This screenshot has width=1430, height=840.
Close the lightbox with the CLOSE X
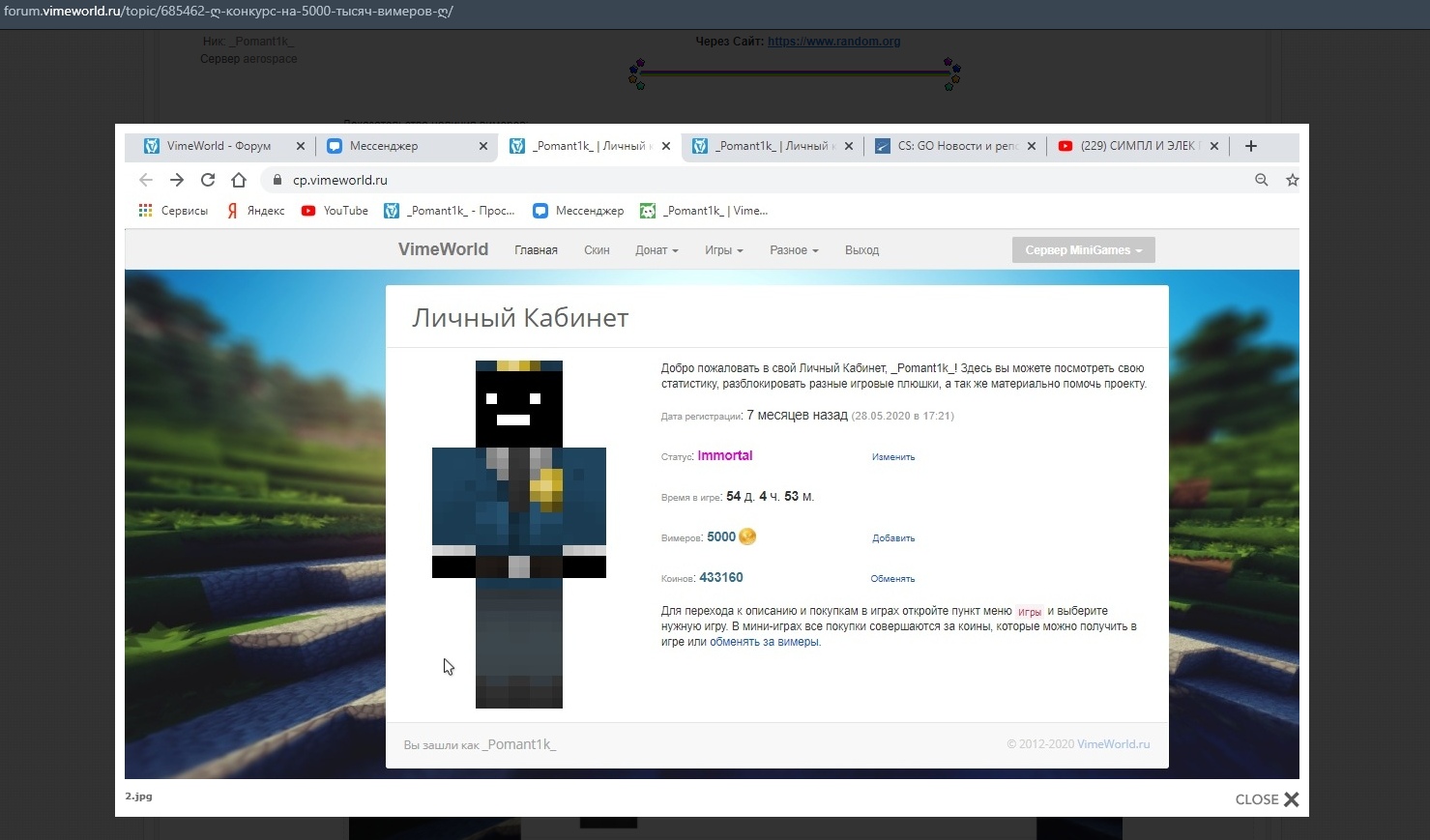click(x=1267, y=799)
